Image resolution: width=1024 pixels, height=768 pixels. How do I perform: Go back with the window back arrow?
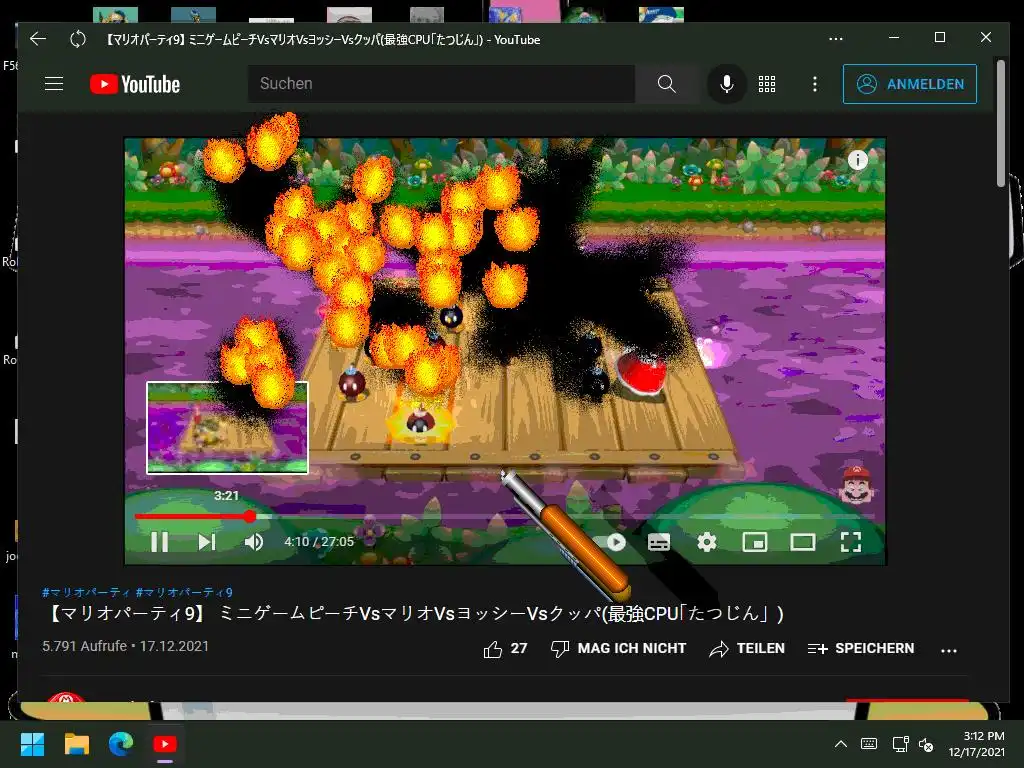tap(38, 39)
